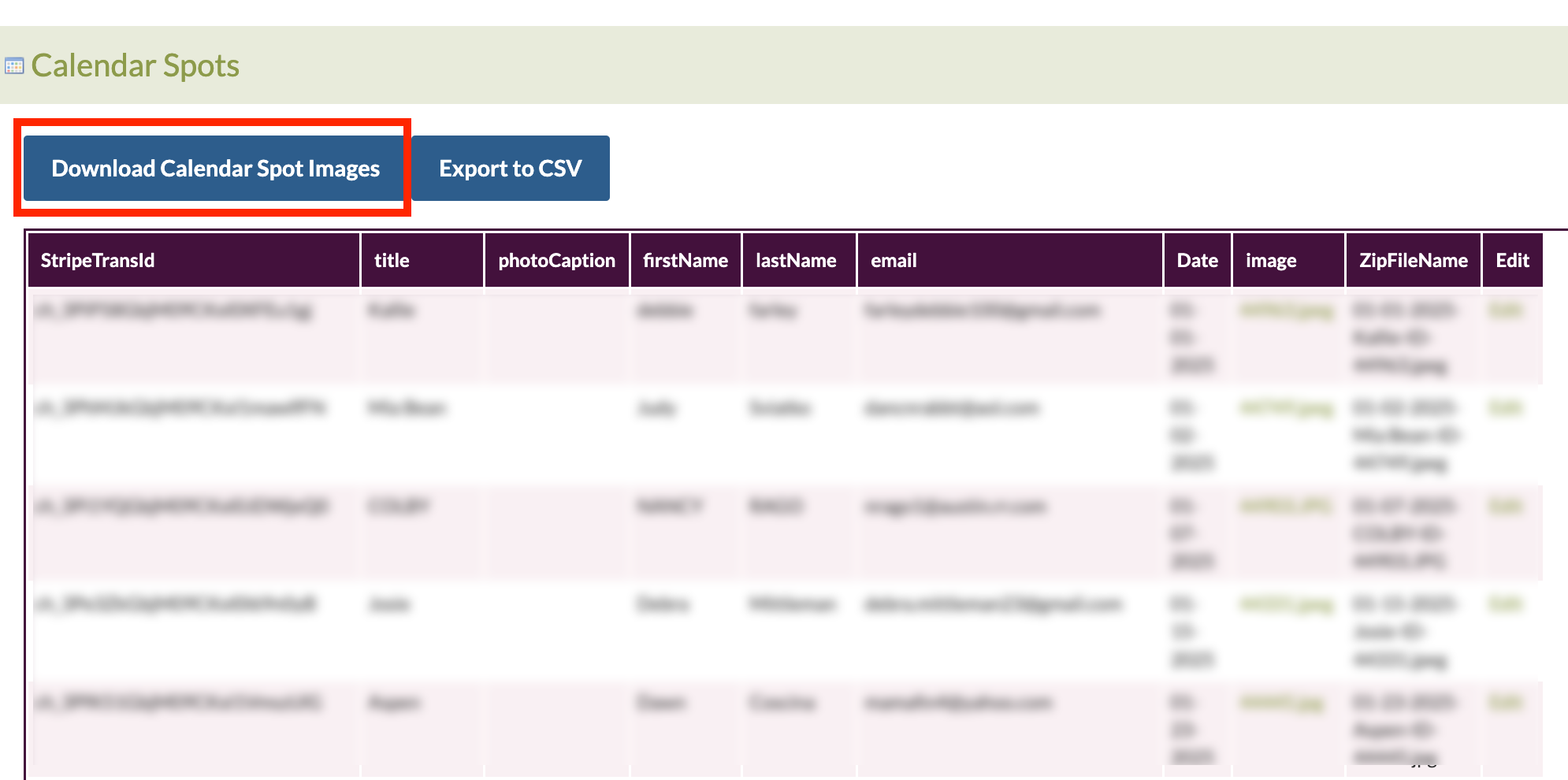Select the ZipFileName column header
1568x780 pixels.
coord(1413,261)
